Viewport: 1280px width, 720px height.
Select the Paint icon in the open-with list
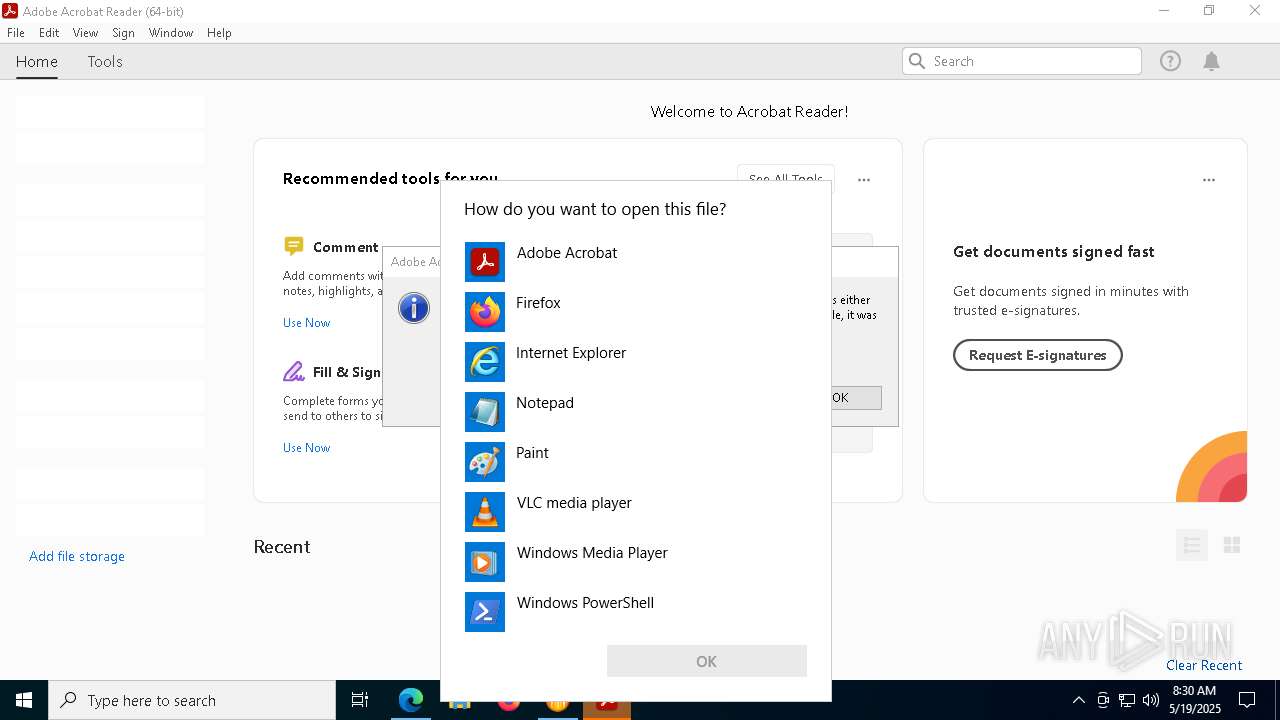pos(485,462)
